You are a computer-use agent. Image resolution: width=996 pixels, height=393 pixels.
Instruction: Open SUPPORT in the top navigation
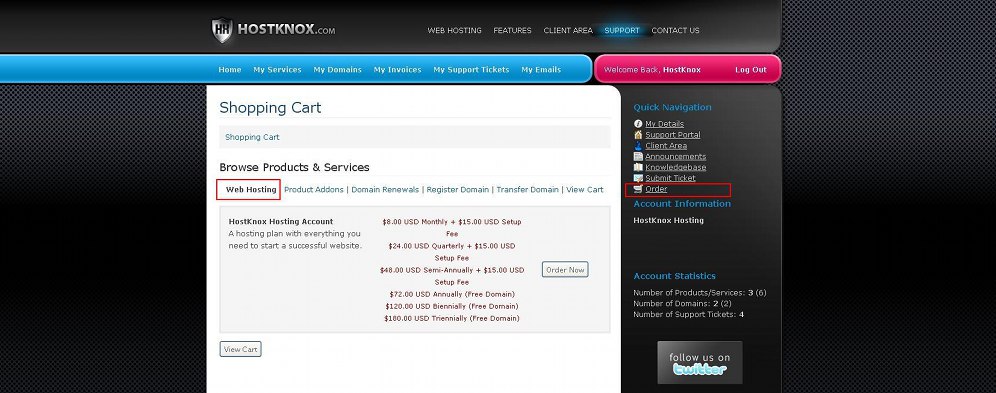click(x=622, y=30)
